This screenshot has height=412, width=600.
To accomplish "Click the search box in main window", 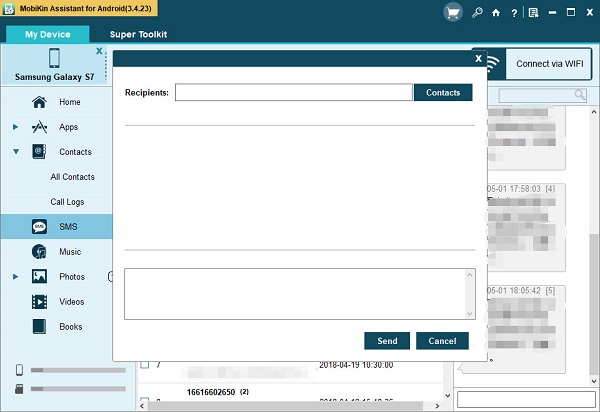I will coord(542,95).
